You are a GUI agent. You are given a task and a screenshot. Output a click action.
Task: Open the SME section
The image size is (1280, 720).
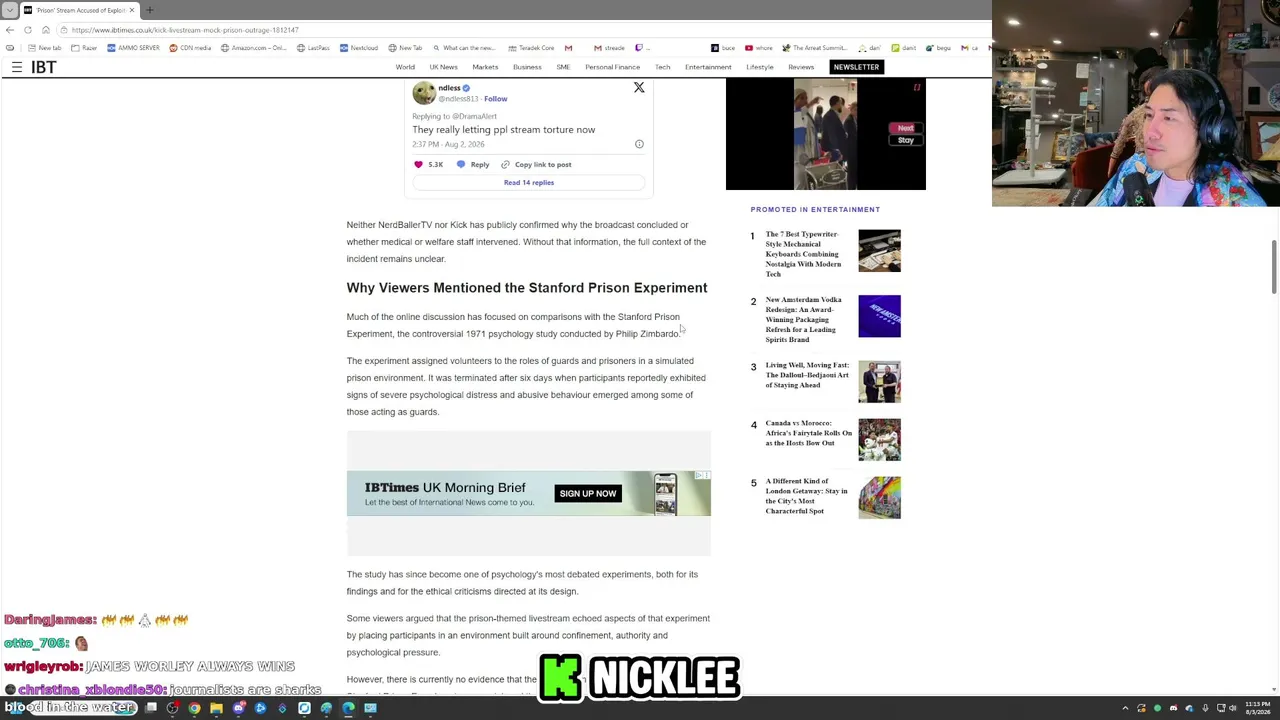click(x=563, y=67)
